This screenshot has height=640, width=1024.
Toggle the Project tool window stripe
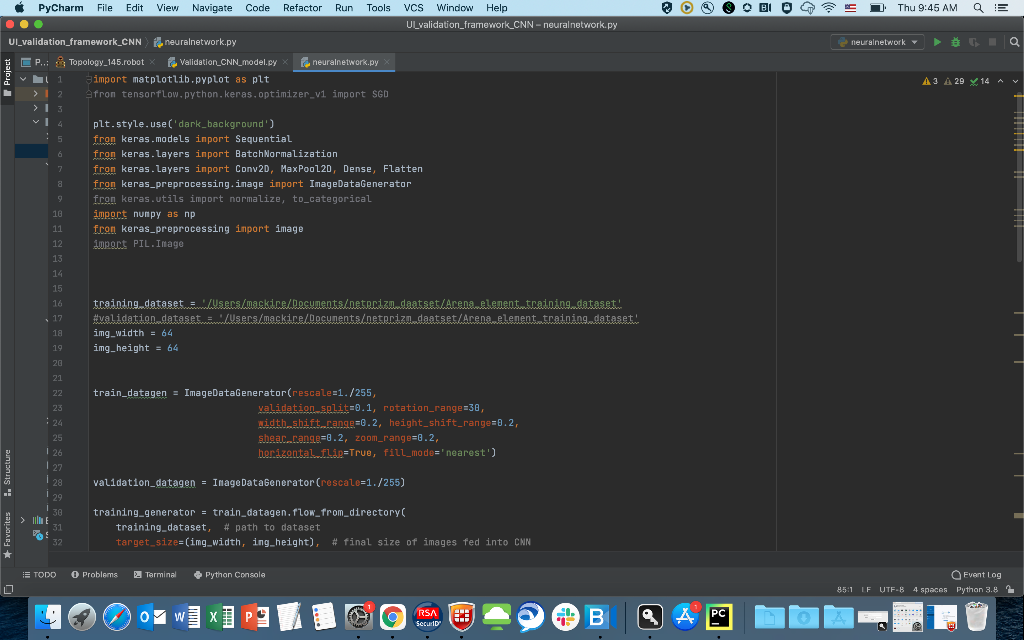click(x=8, y=72)
